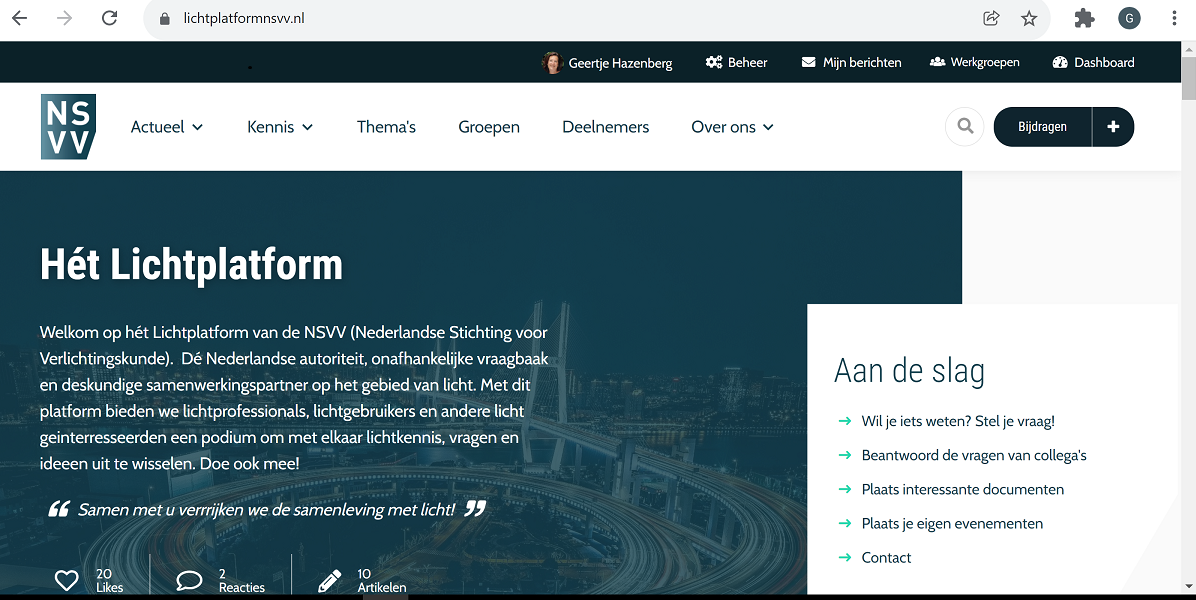Click Geertje Hazenberg's profile photo
1196x600 pixels.
tap(551, 63)
